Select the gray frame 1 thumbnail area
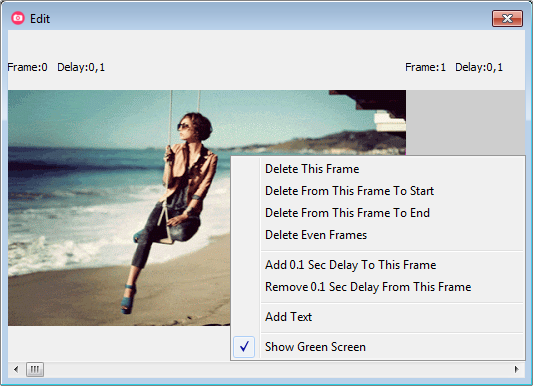 (466, 122)
